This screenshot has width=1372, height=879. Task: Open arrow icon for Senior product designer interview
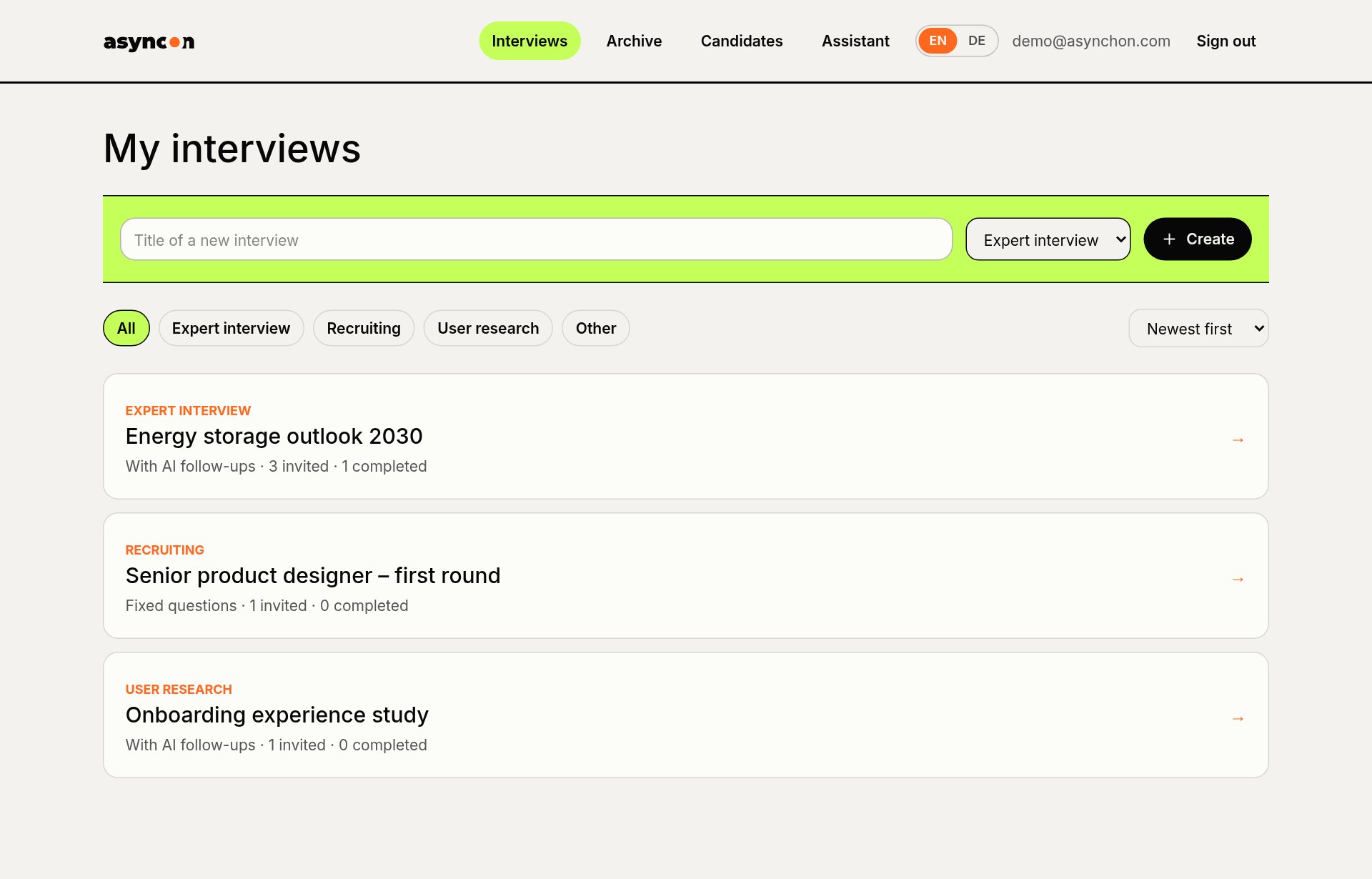click(1238, 580)
